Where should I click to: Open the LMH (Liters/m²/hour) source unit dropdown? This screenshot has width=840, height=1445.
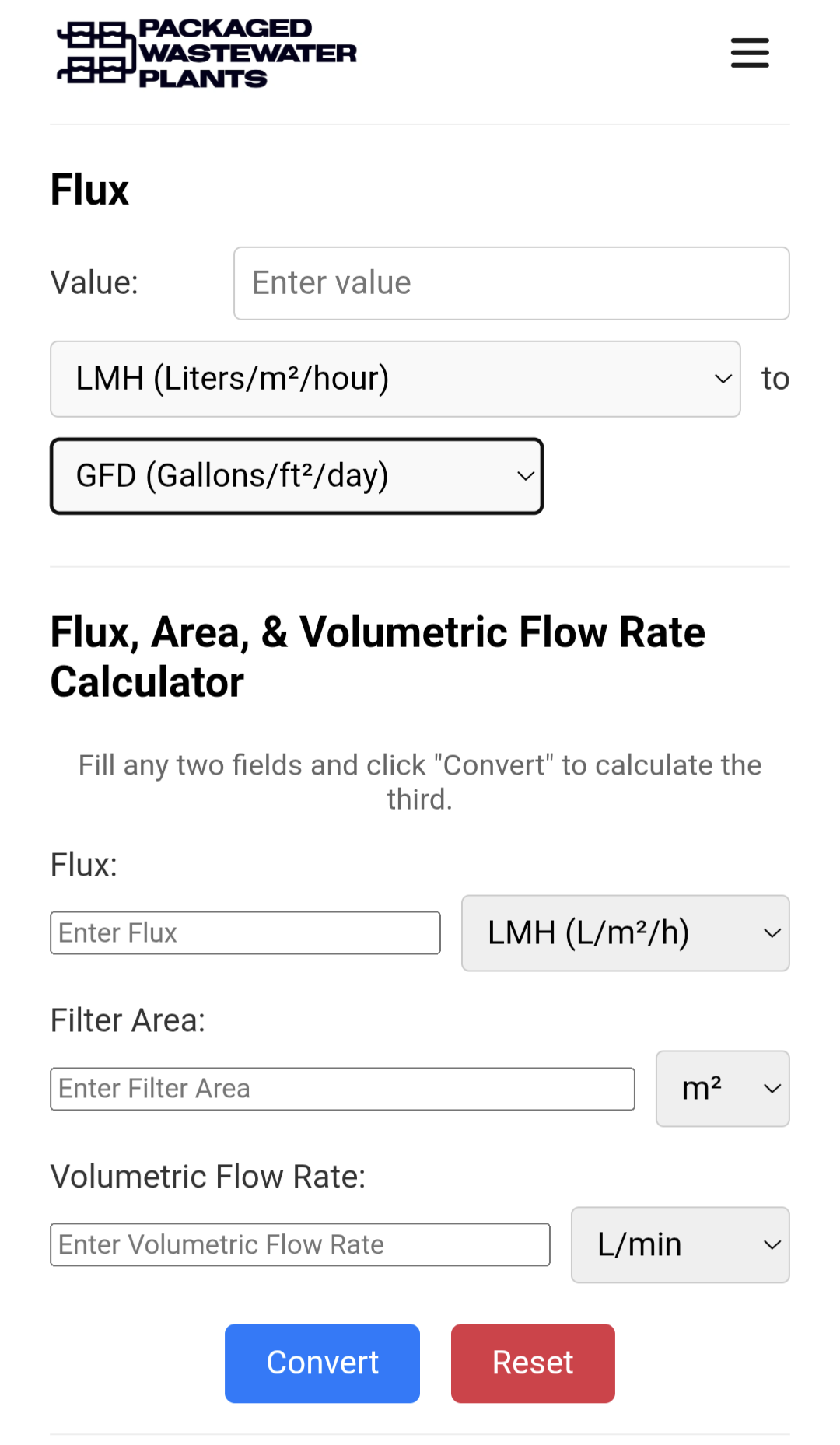(x=395, y=379)
